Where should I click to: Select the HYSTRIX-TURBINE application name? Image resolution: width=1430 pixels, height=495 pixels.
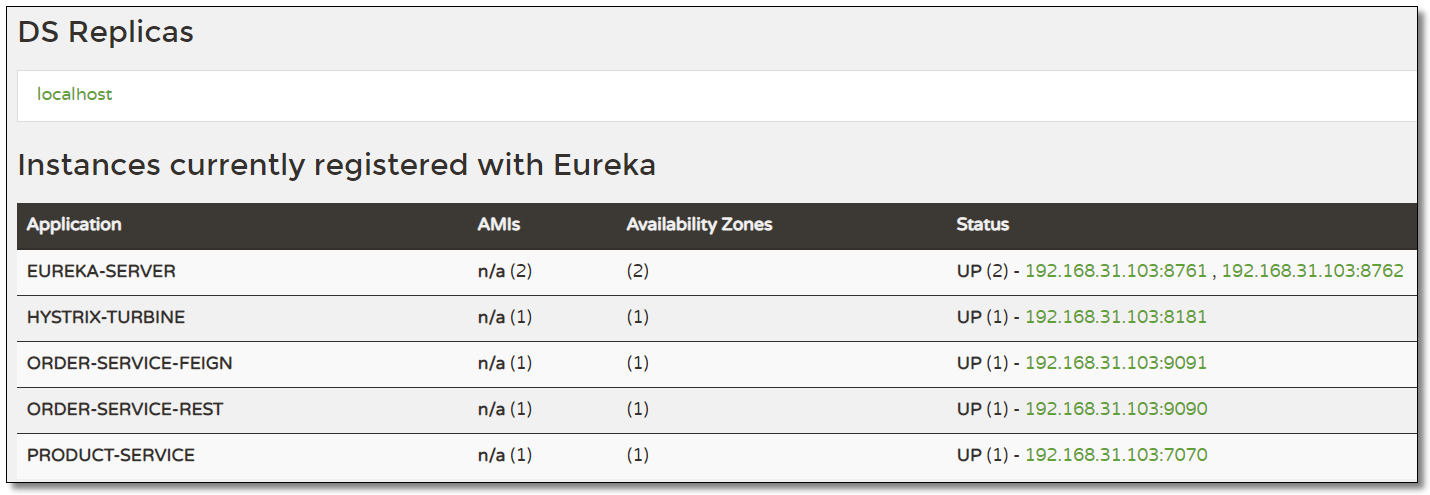[x=106, y=317]
